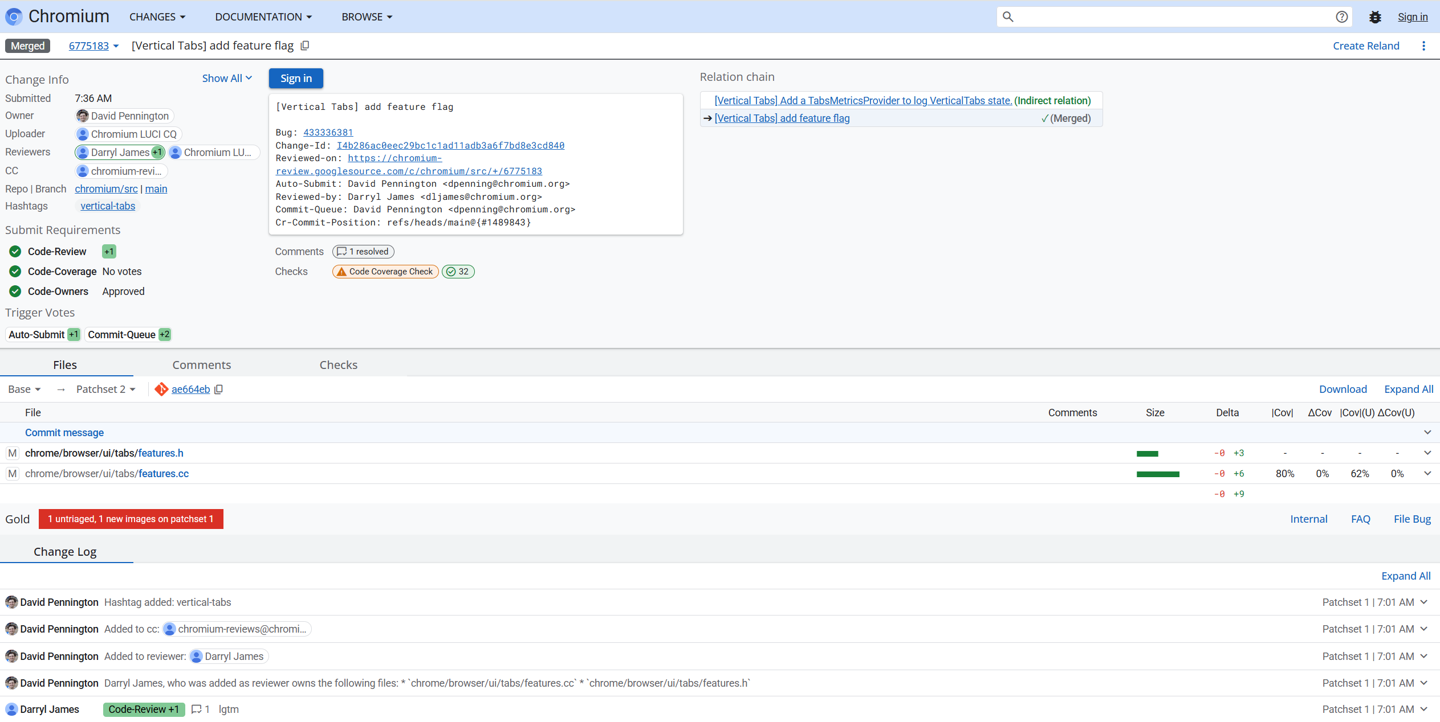Click the blue Sign in button

(296, 78)
